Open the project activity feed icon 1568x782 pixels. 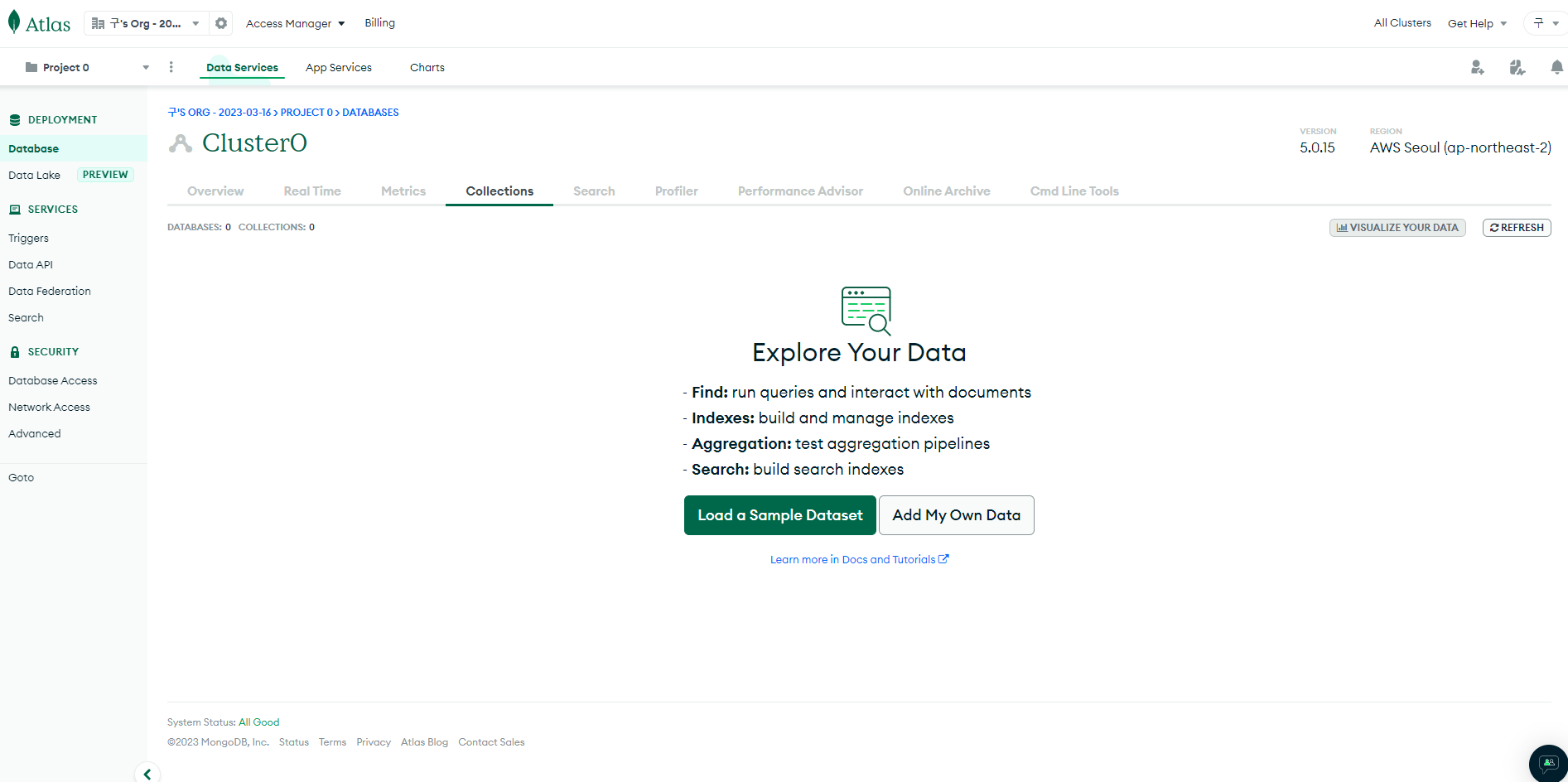[1517, 67]
